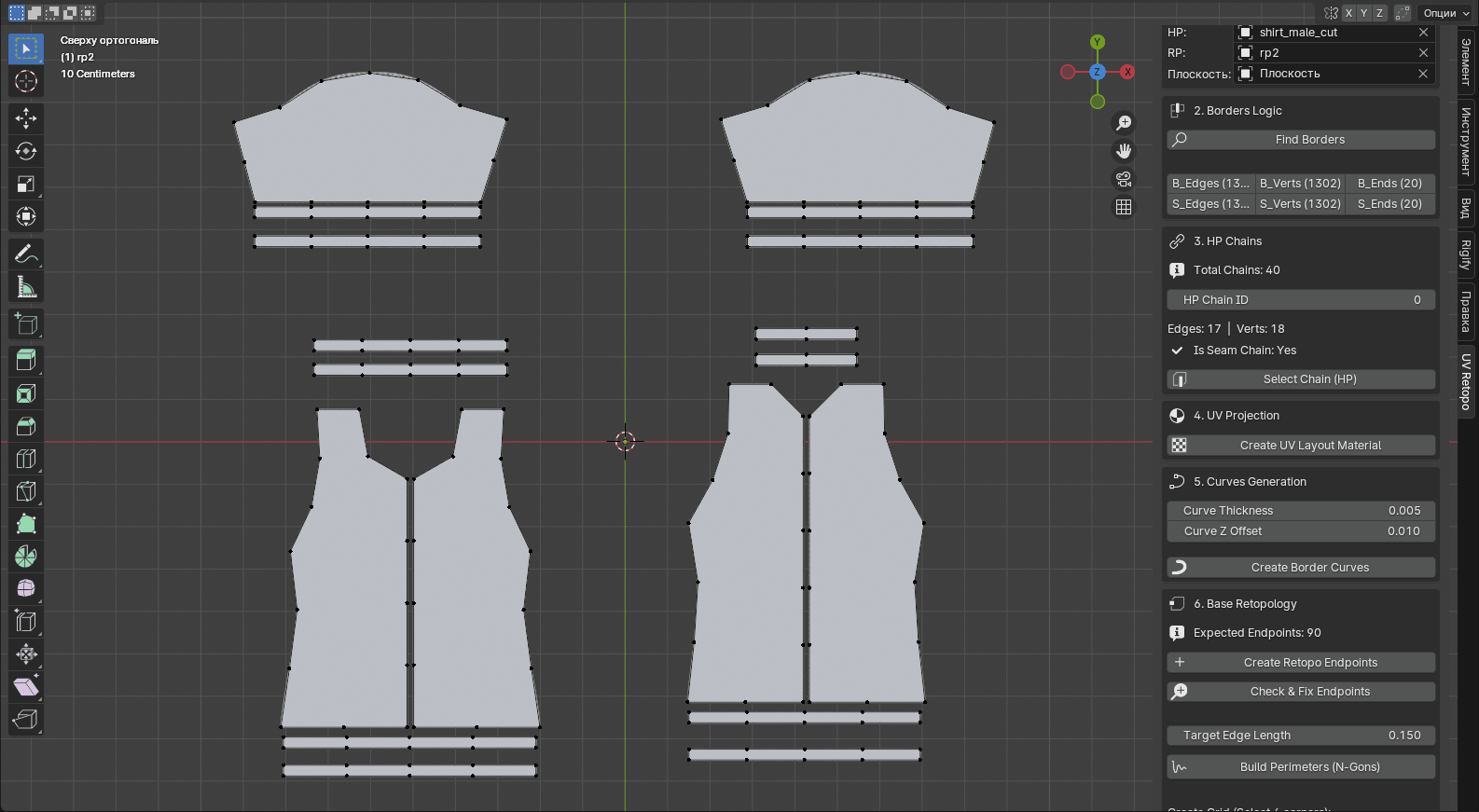The height and width of the screenshot is (812, 1479).
Task: Toggle X axis mirror in header
Action: 1348,13
